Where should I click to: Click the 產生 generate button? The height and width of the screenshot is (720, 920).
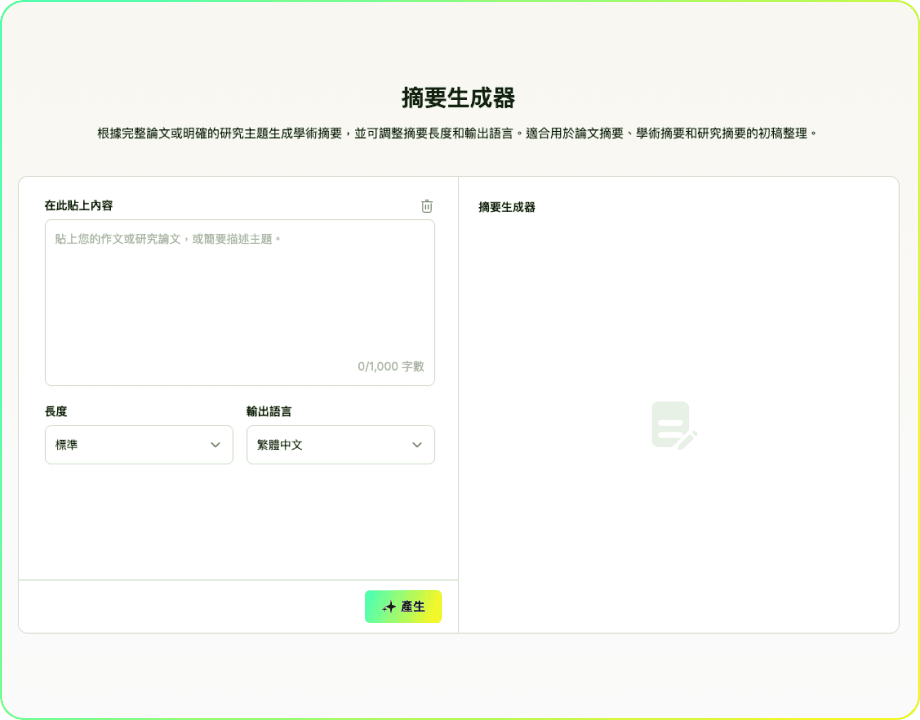[x=403, y=606]
